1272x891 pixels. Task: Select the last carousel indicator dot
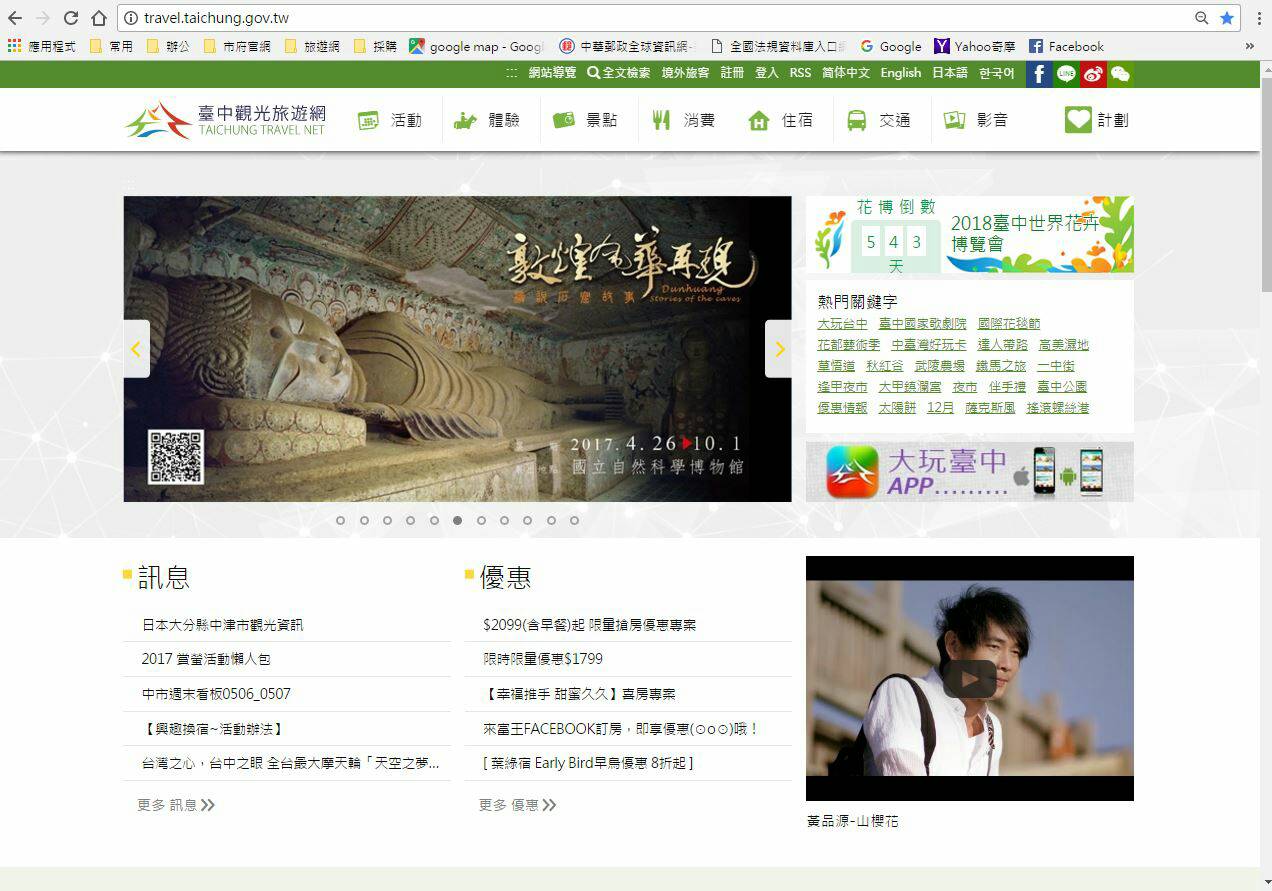574,520
